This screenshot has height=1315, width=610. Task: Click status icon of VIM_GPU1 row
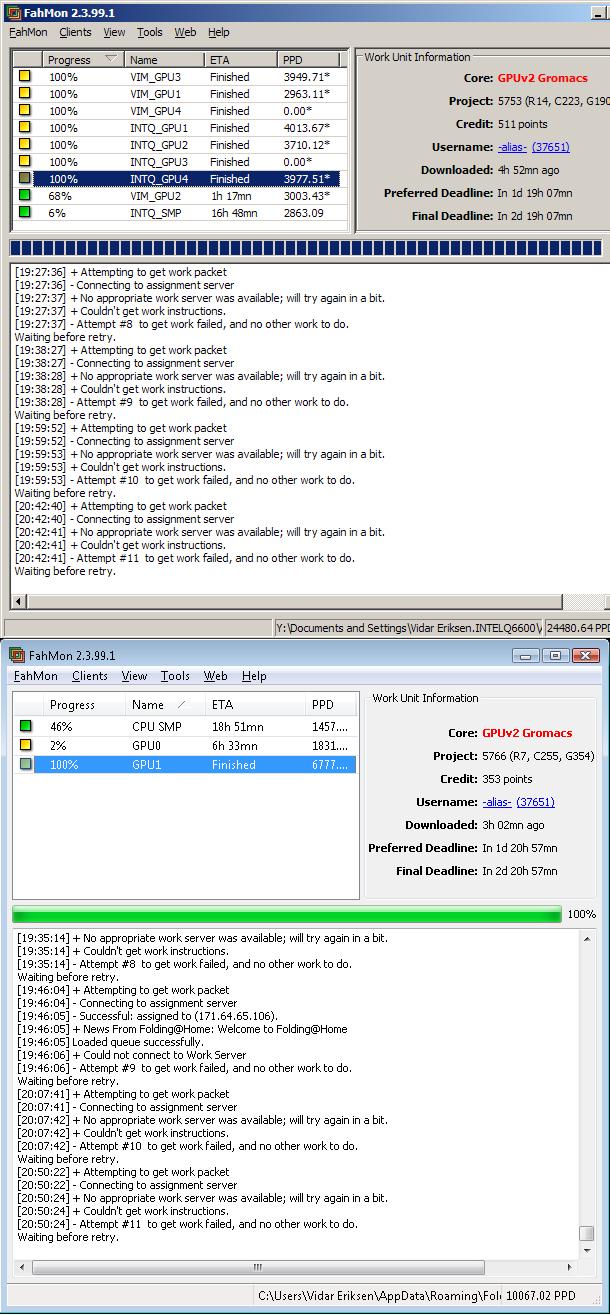tap(25, 94)
